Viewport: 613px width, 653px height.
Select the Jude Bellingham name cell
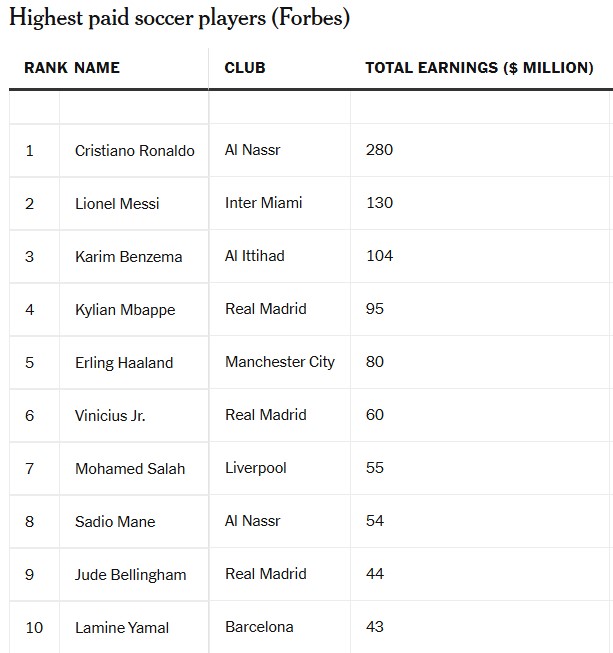(x=131, y=575)
